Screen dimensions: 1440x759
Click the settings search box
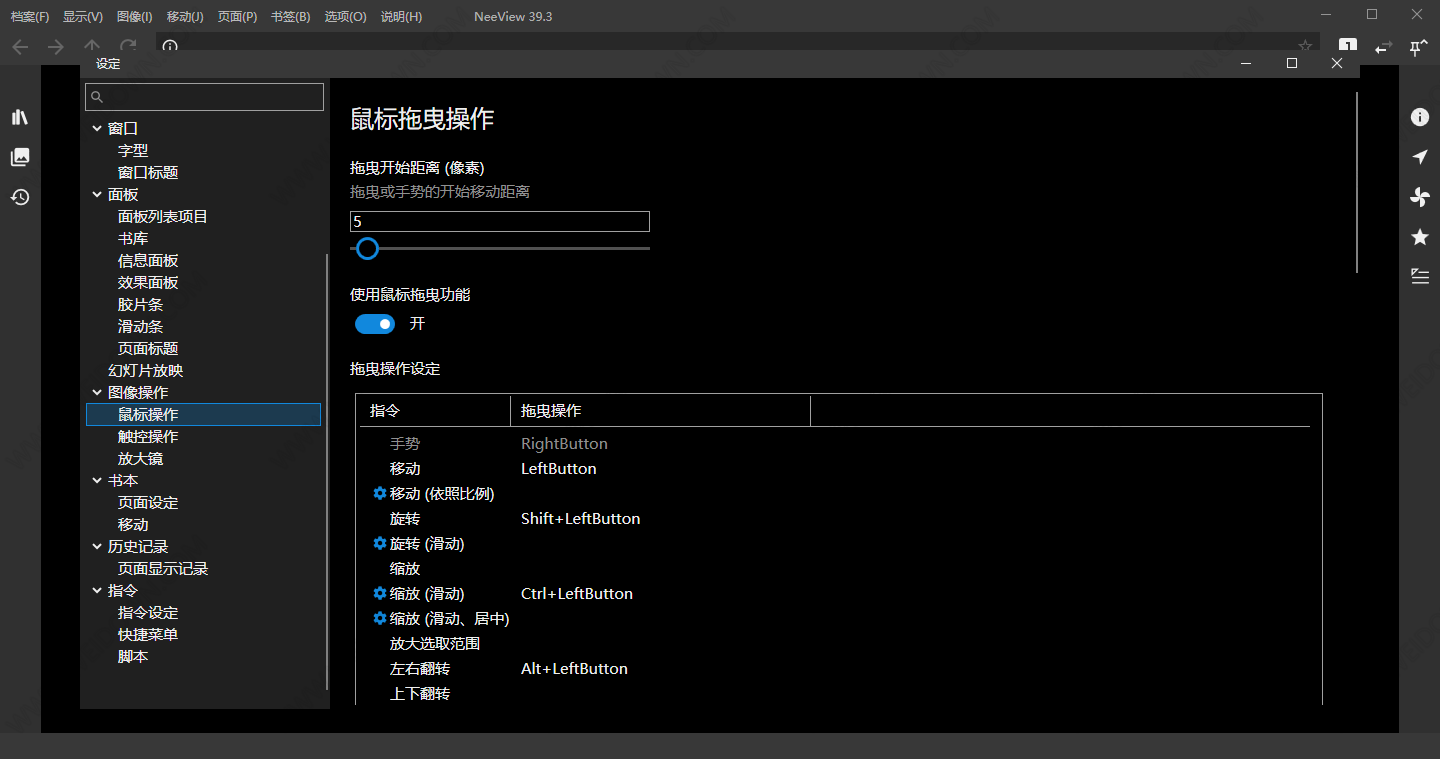pos(205,97)
